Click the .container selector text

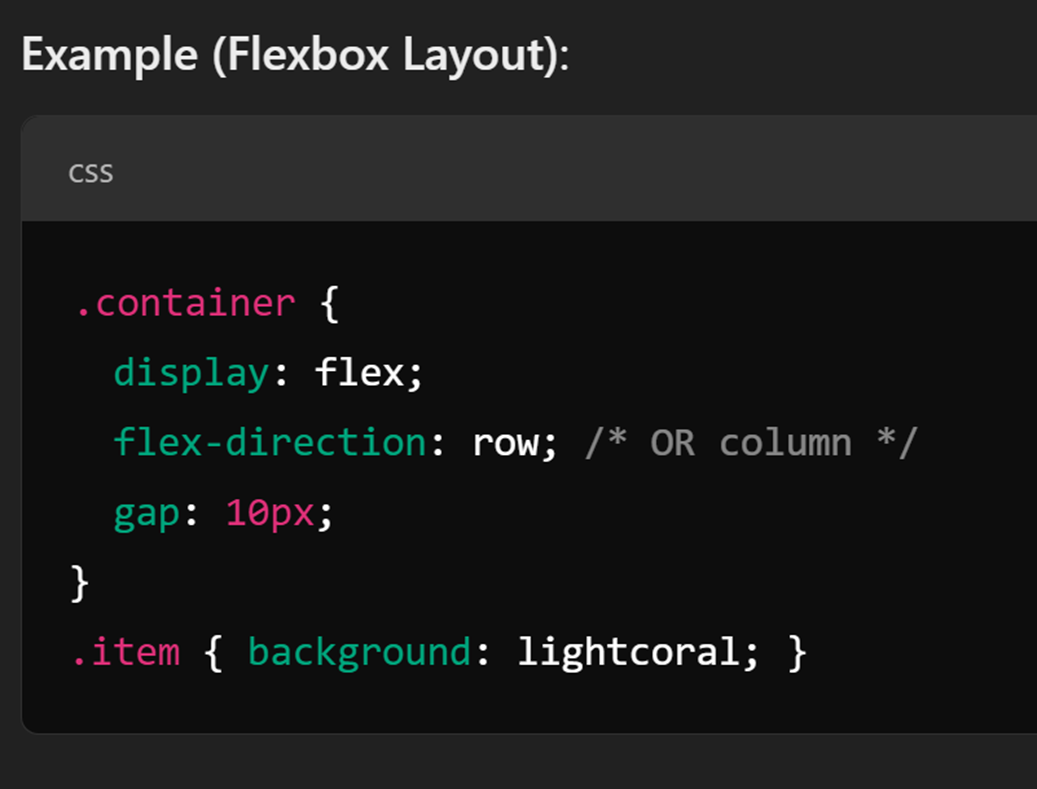click(185, 302)
